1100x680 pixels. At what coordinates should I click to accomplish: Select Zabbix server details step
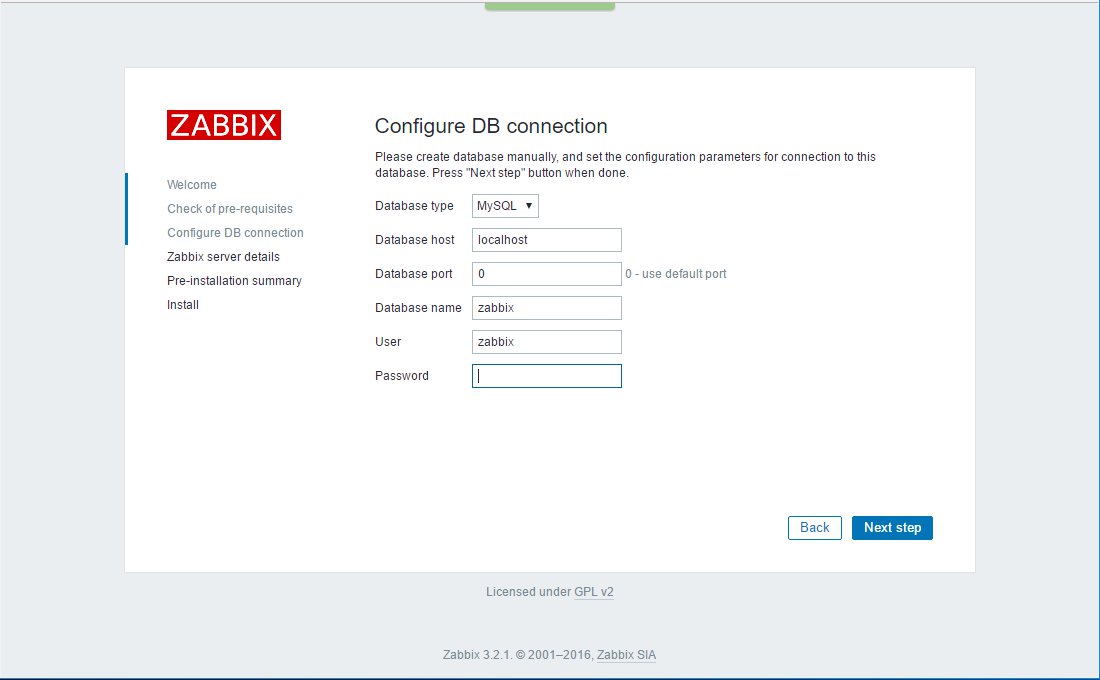[x=223, y=257]
